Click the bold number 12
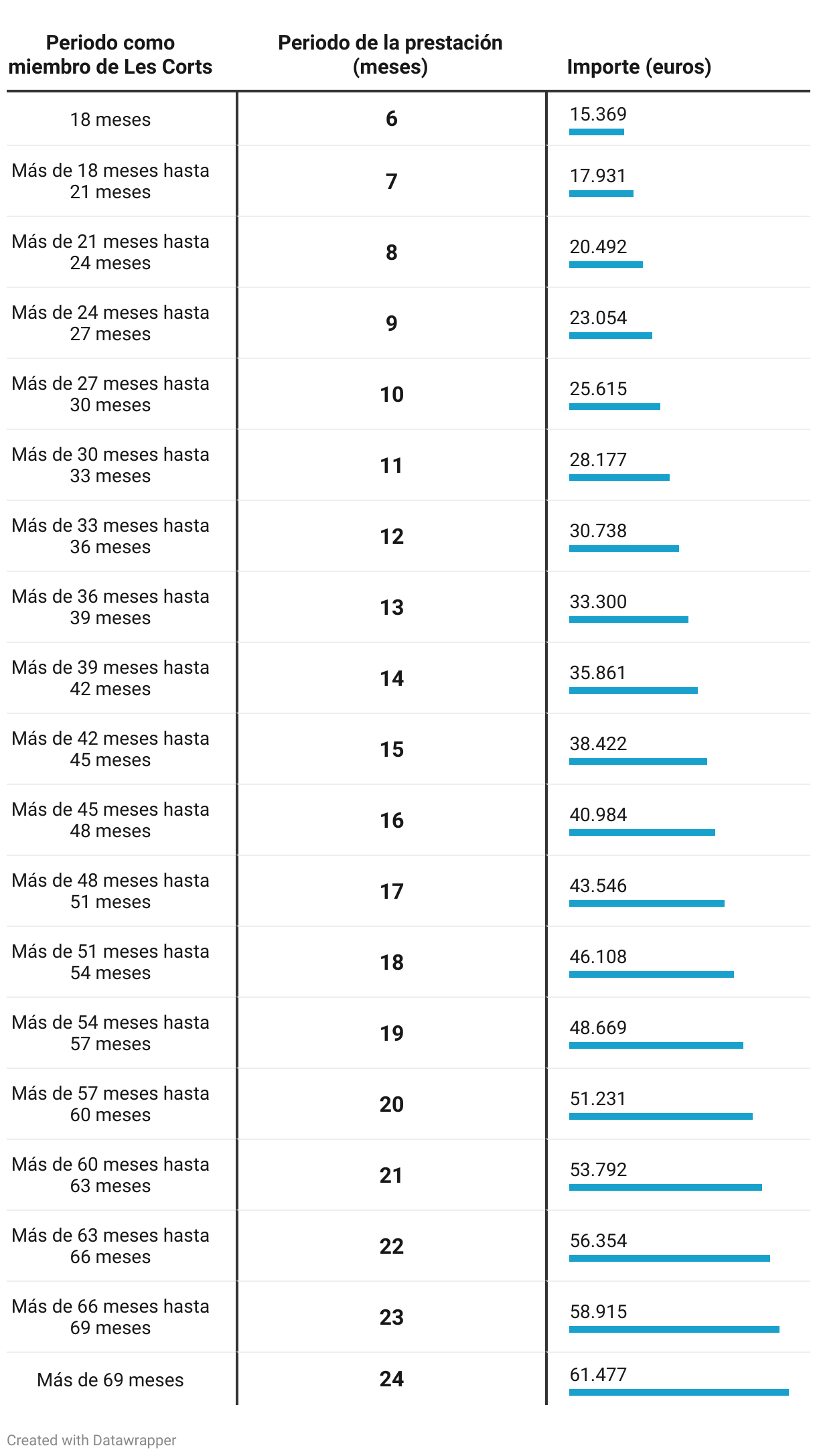 coord(392,536)
